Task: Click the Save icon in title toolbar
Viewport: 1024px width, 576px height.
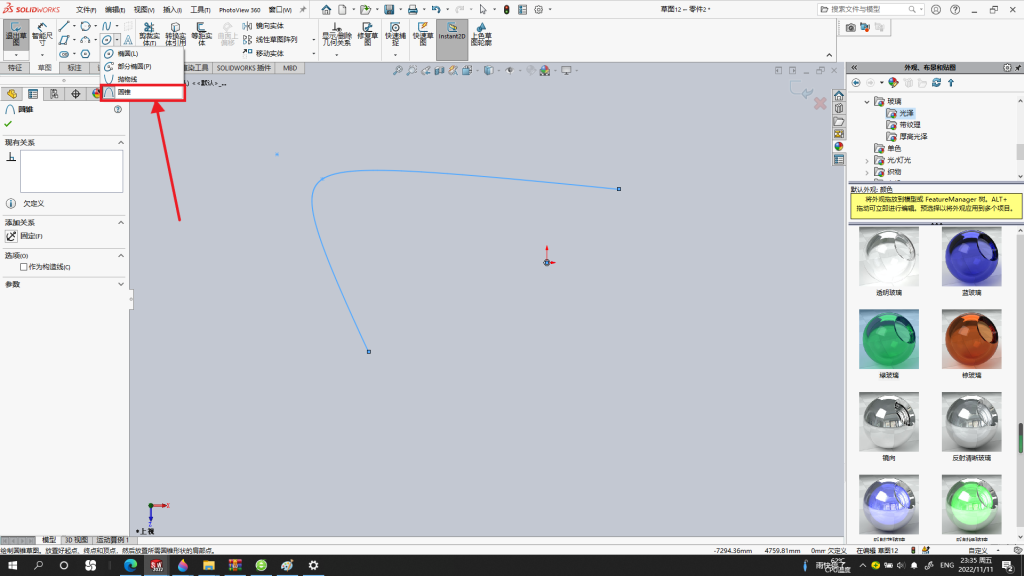Action: pyautogui.click(x=389, y=10)
